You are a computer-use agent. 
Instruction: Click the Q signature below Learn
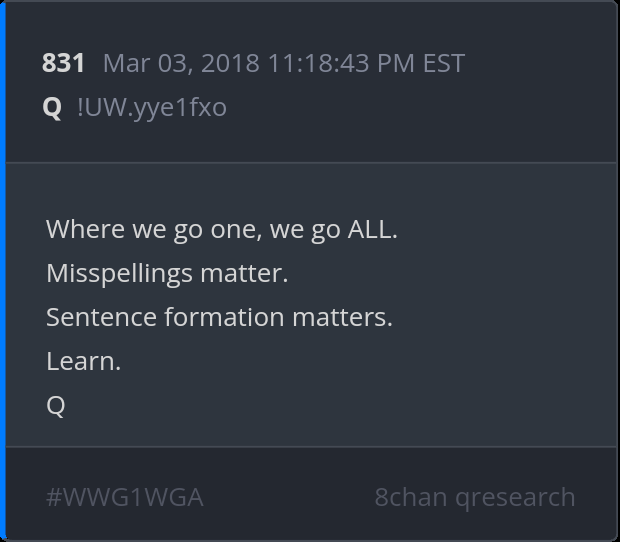click(x=56, y=405)
